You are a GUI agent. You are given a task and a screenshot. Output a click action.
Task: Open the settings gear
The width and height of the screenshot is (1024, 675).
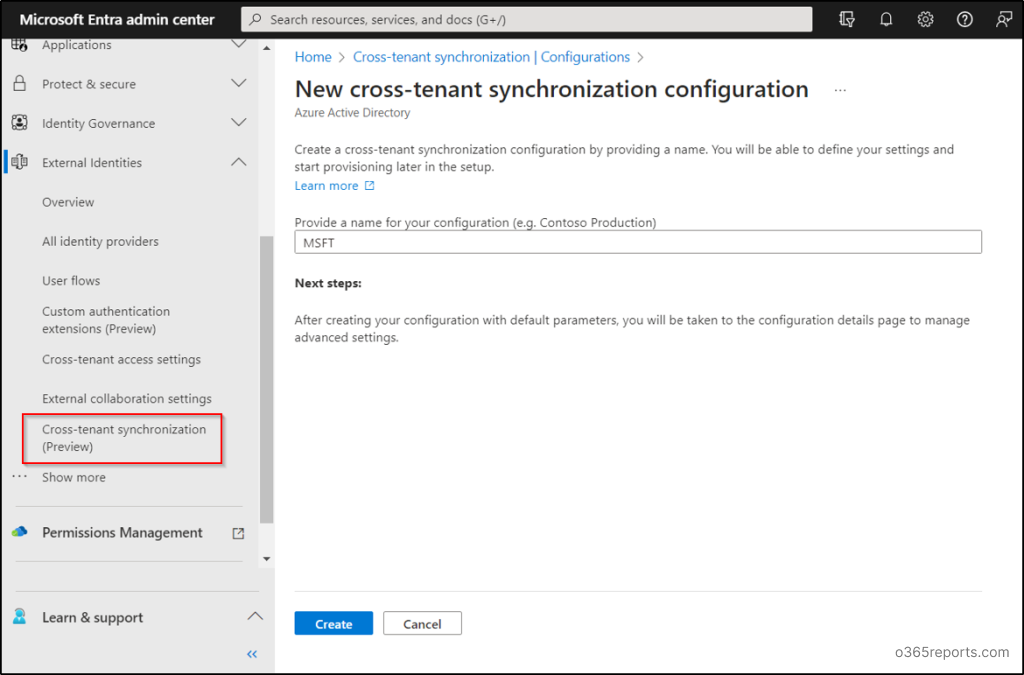coord(925,19)
